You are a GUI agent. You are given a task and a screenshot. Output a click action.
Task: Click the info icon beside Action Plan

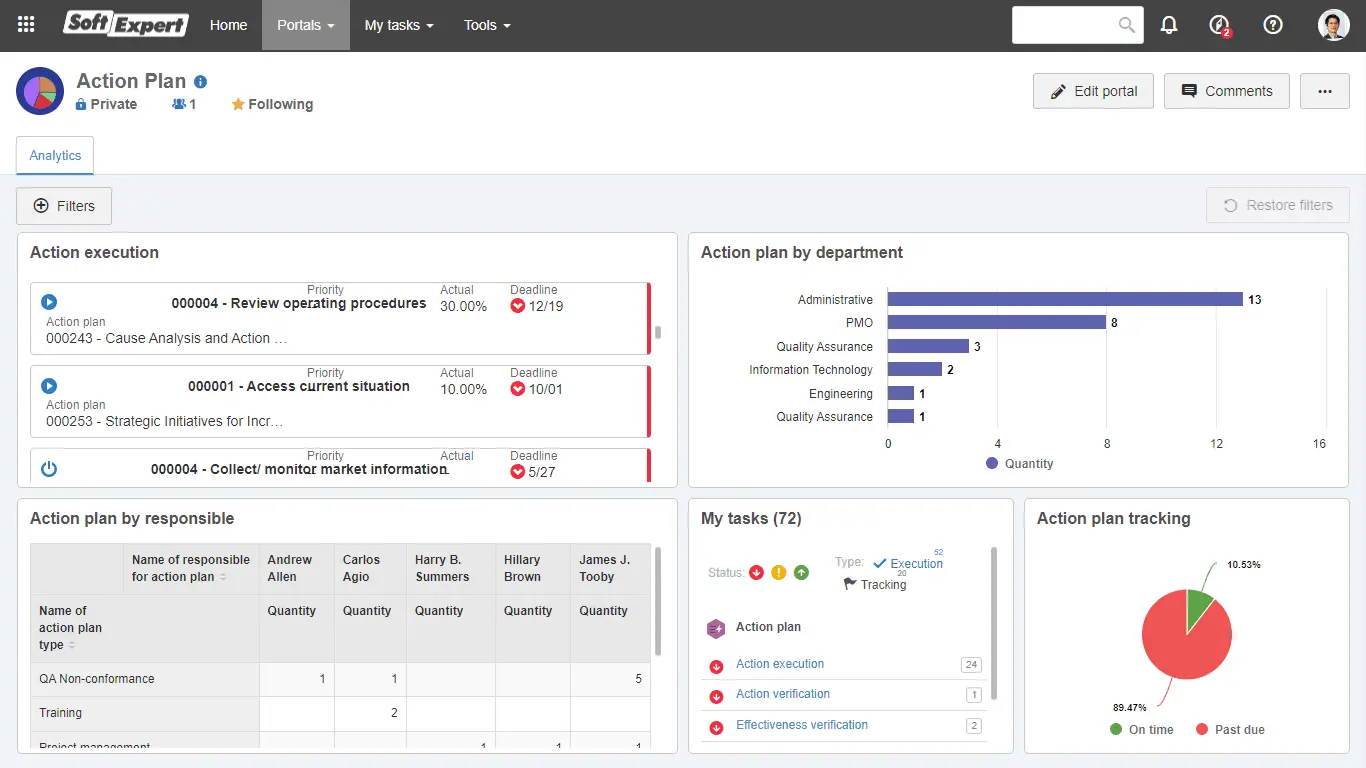pyautogui.click(x=201, y=82)
